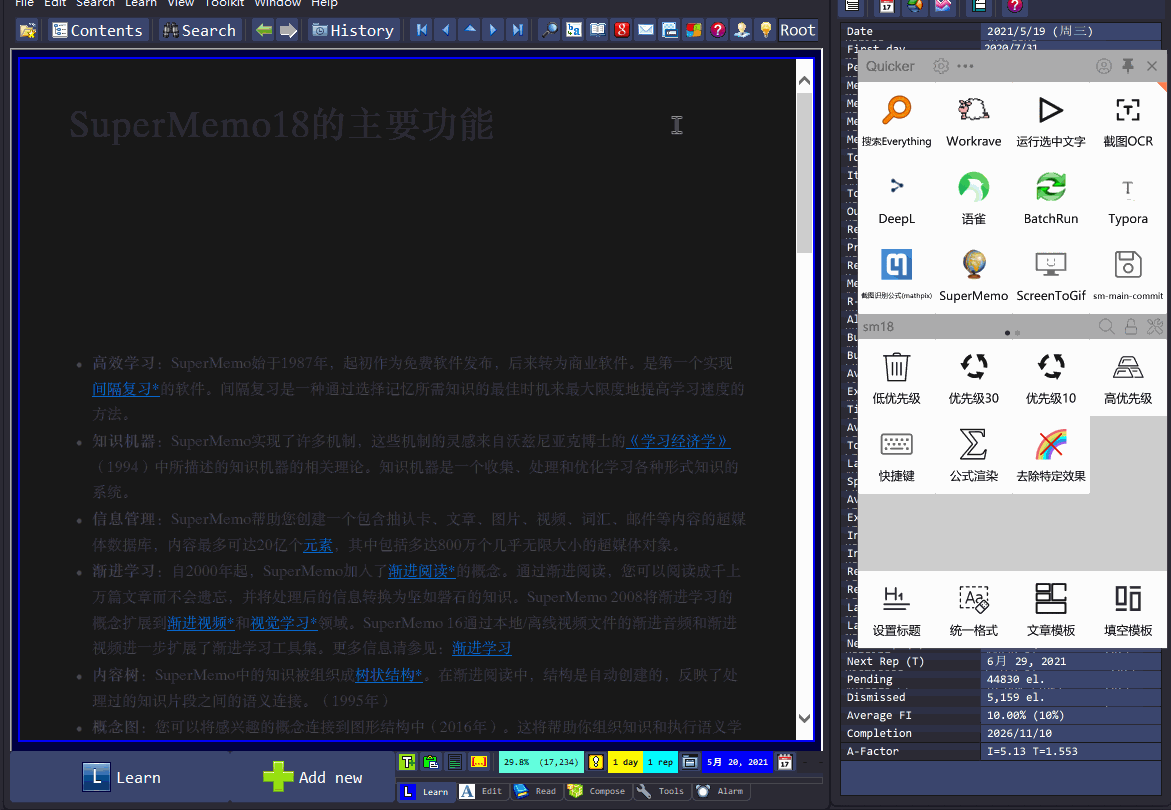
Task: Click the big Learn button
Action: (x=121, y=777)
